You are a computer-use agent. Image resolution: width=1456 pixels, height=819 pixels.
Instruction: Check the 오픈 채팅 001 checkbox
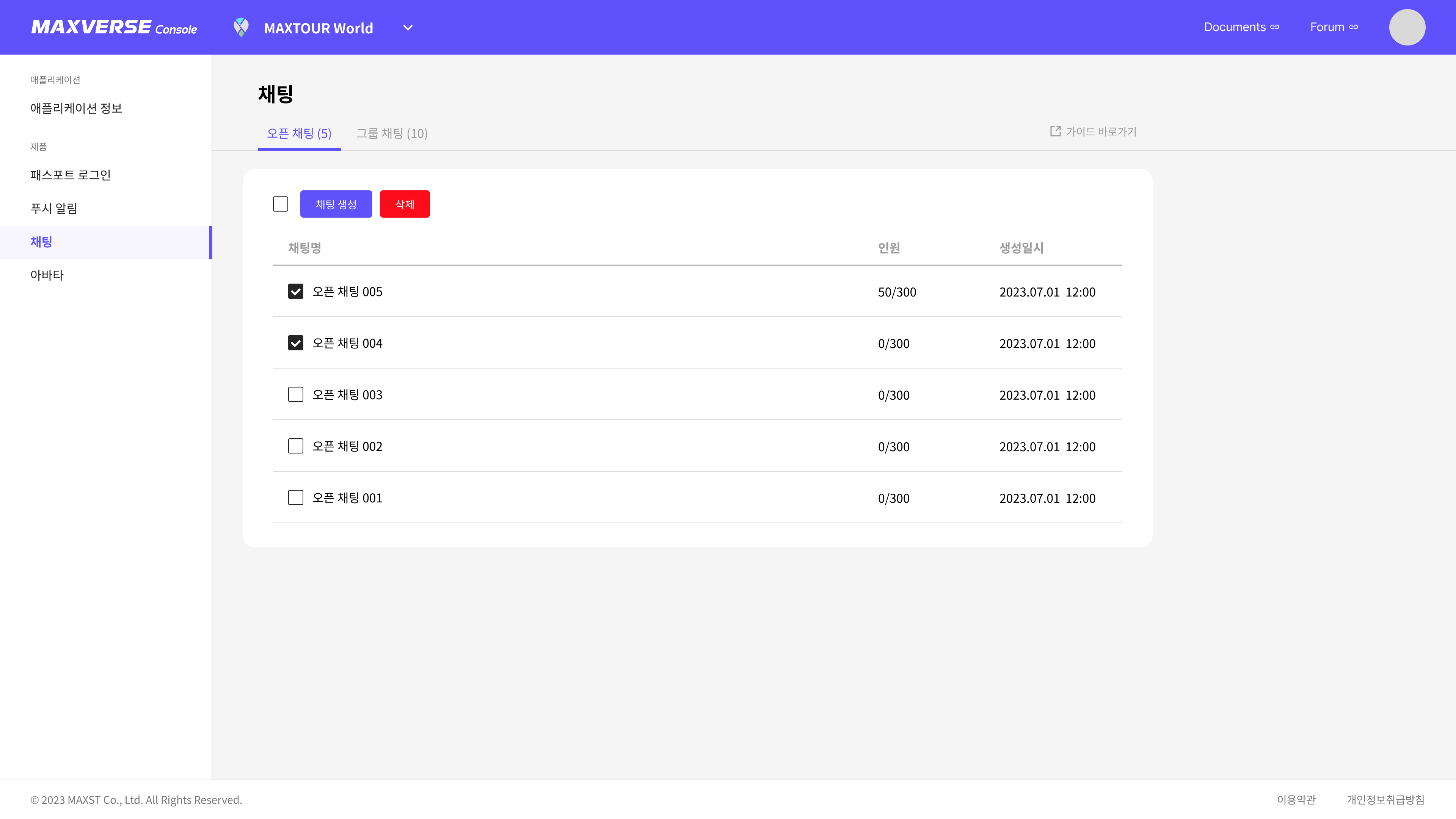pos(296,497)
